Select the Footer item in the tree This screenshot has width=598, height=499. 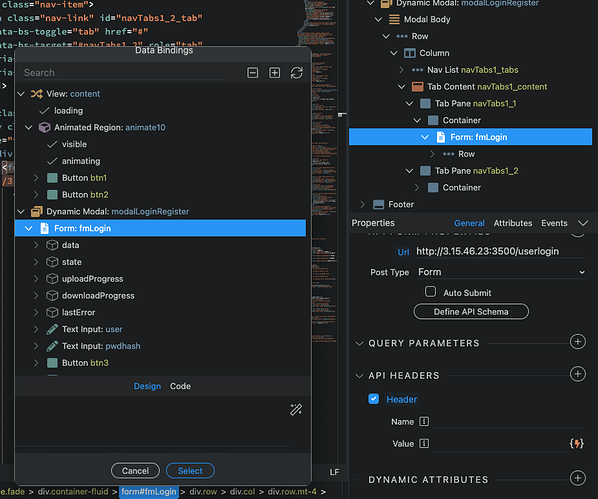tap(400, 204)
